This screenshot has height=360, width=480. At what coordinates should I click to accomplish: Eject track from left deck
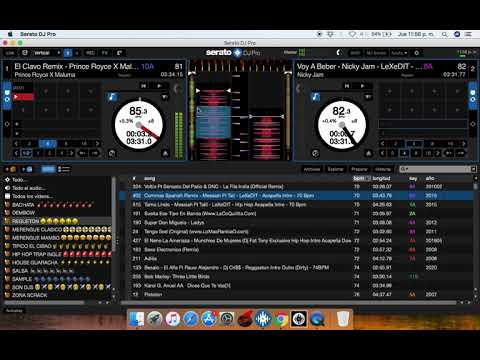(165, 153)
